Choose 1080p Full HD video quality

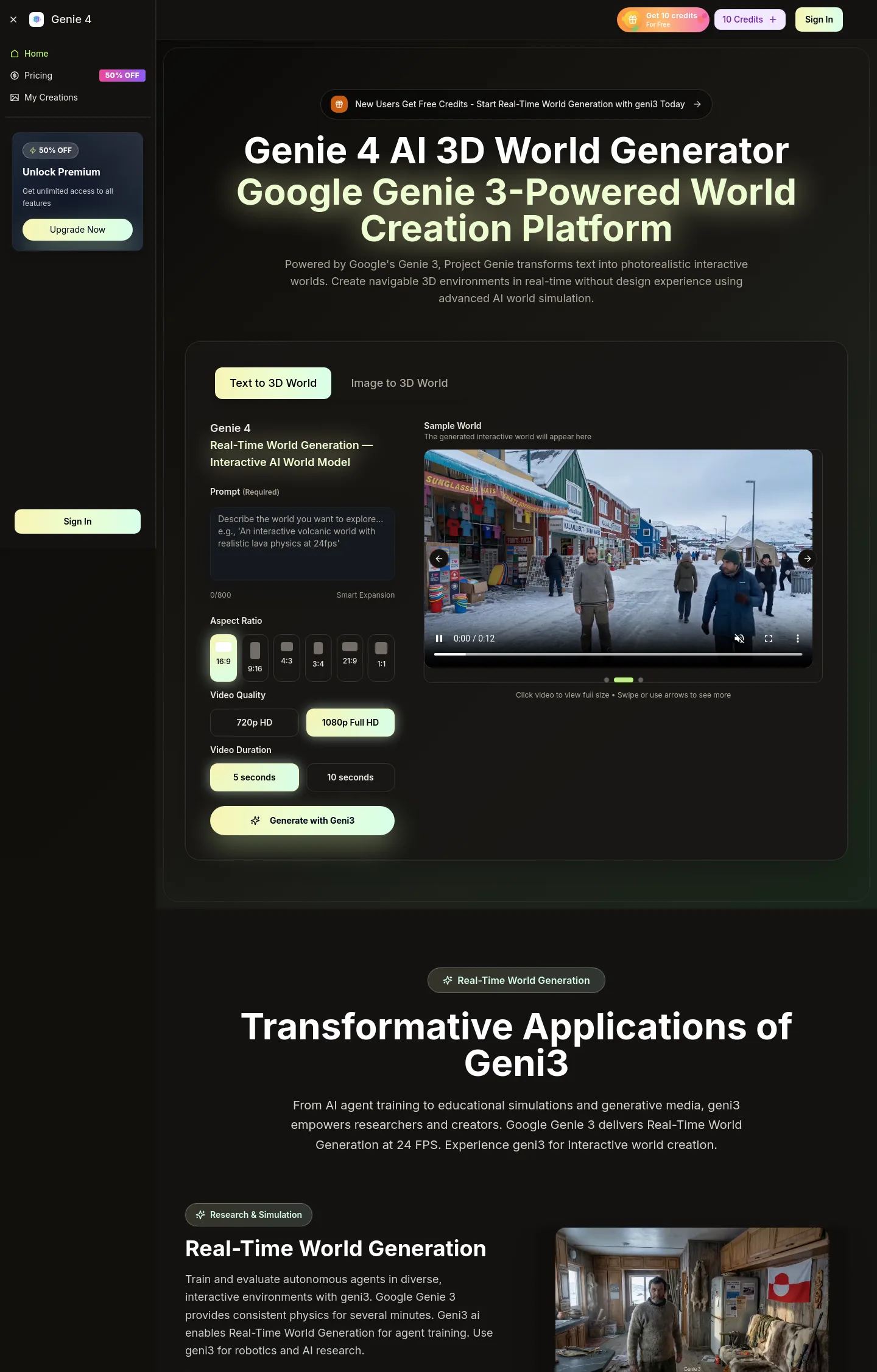click(x=350, y=723)
